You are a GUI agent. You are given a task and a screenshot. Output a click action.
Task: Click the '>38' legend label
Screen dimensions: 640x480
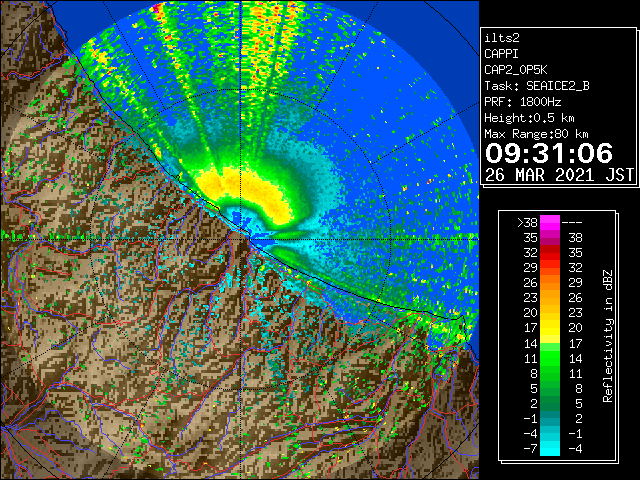click(x=527, y=222)
